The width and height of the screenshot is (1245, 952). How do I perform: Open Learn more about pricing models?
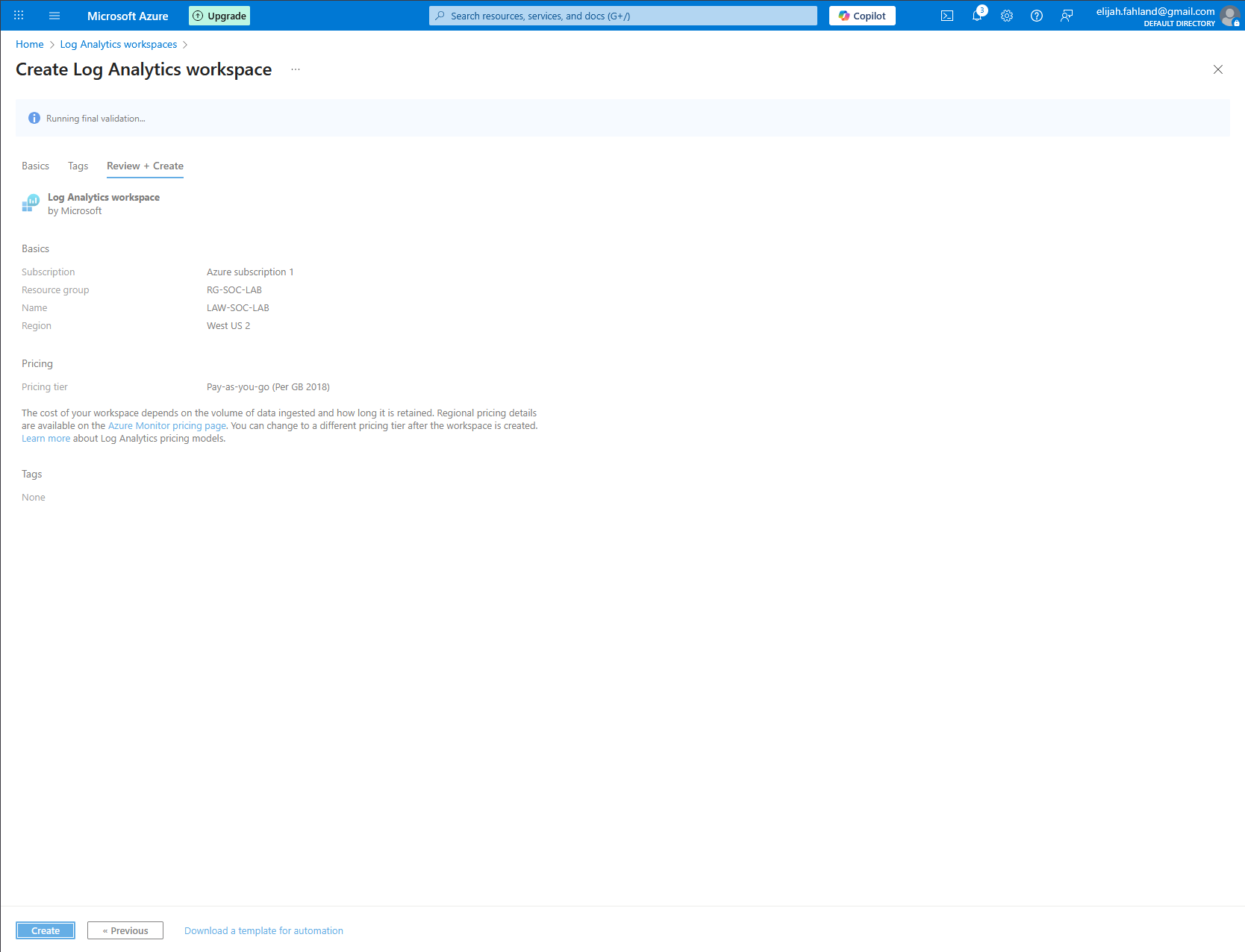[x=46, y=438]
